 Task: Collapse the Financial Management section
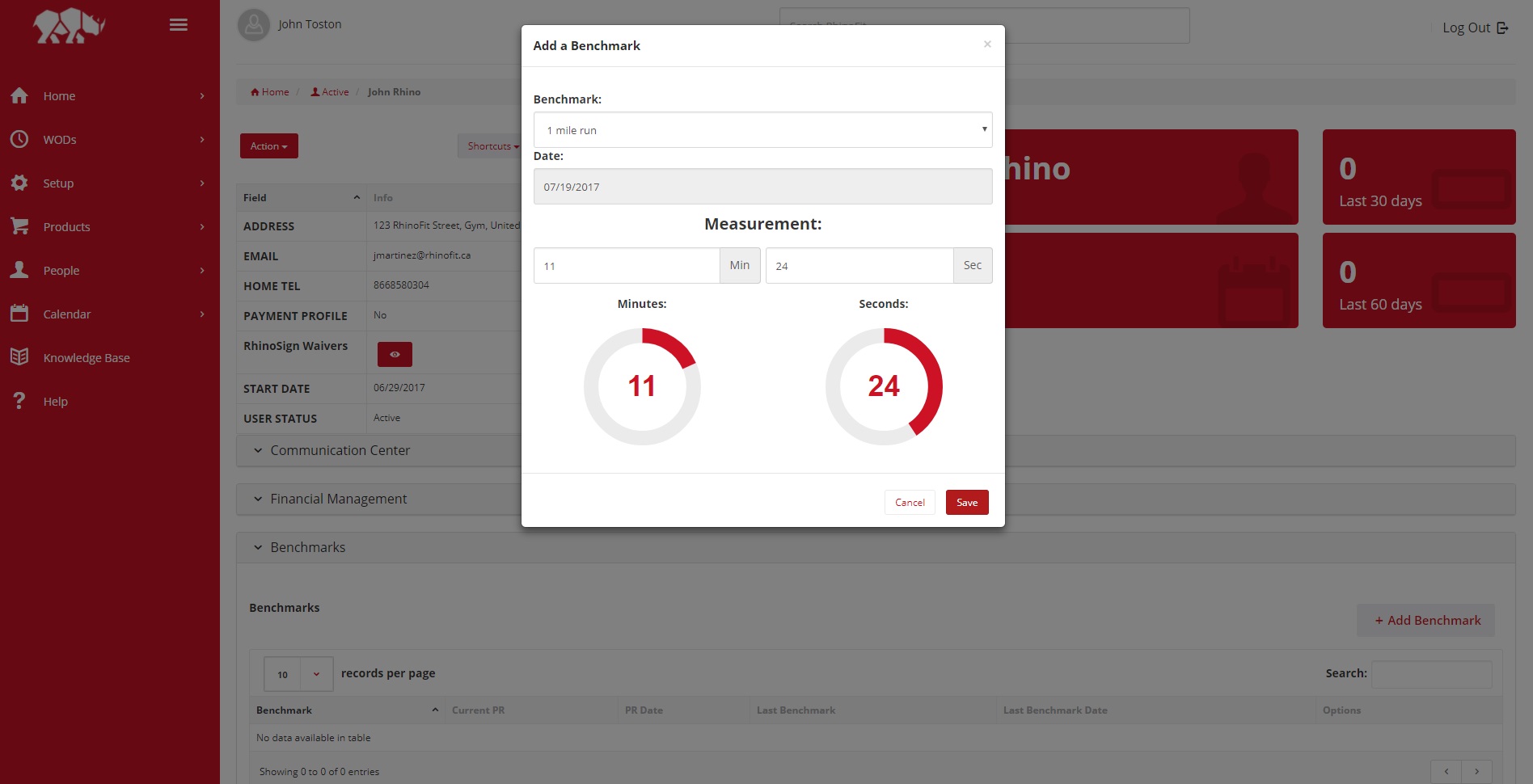click(338, 499)
